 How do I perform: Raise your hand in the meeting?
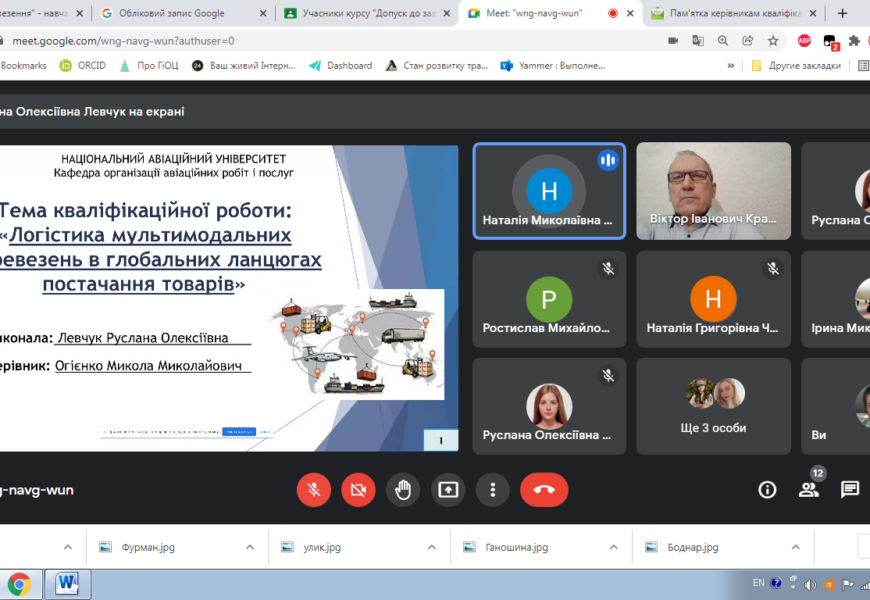coord(403,490)
